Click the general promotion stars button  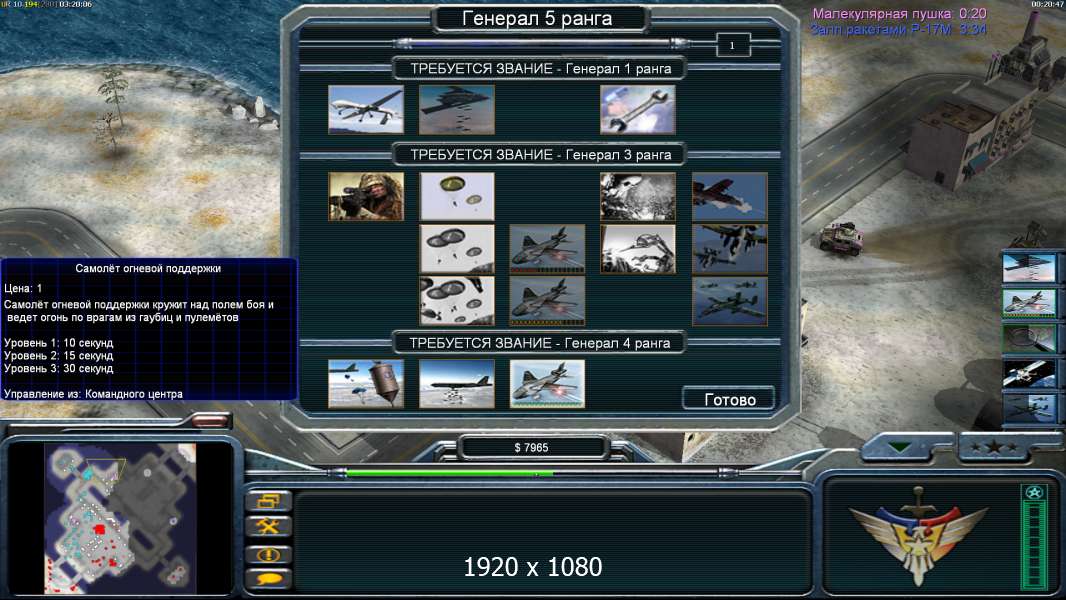click(x=994, y=447)
